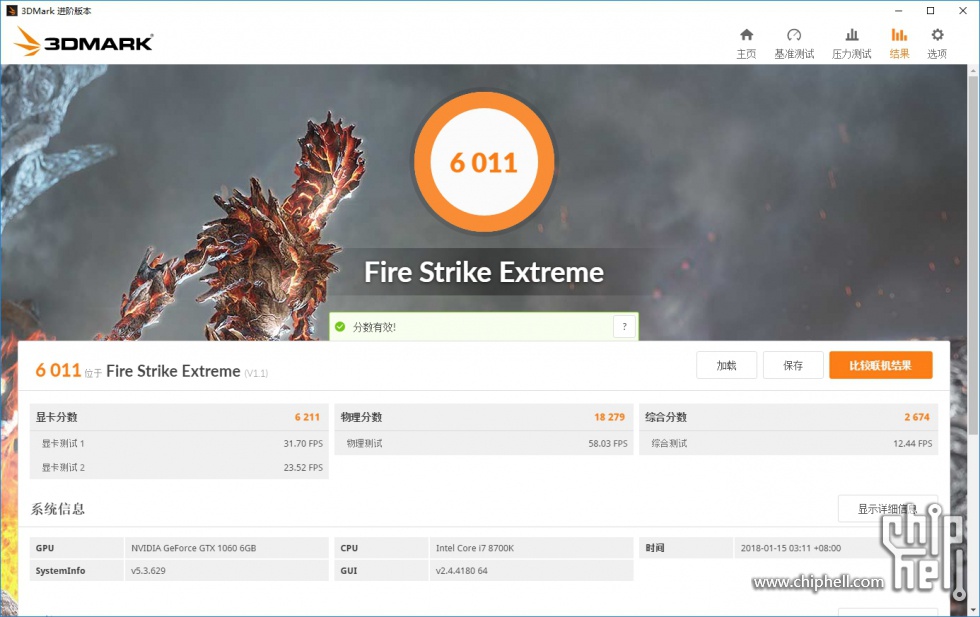Minimize the 3DMark window
980x617 pixels.
click(x=898, y=11)
